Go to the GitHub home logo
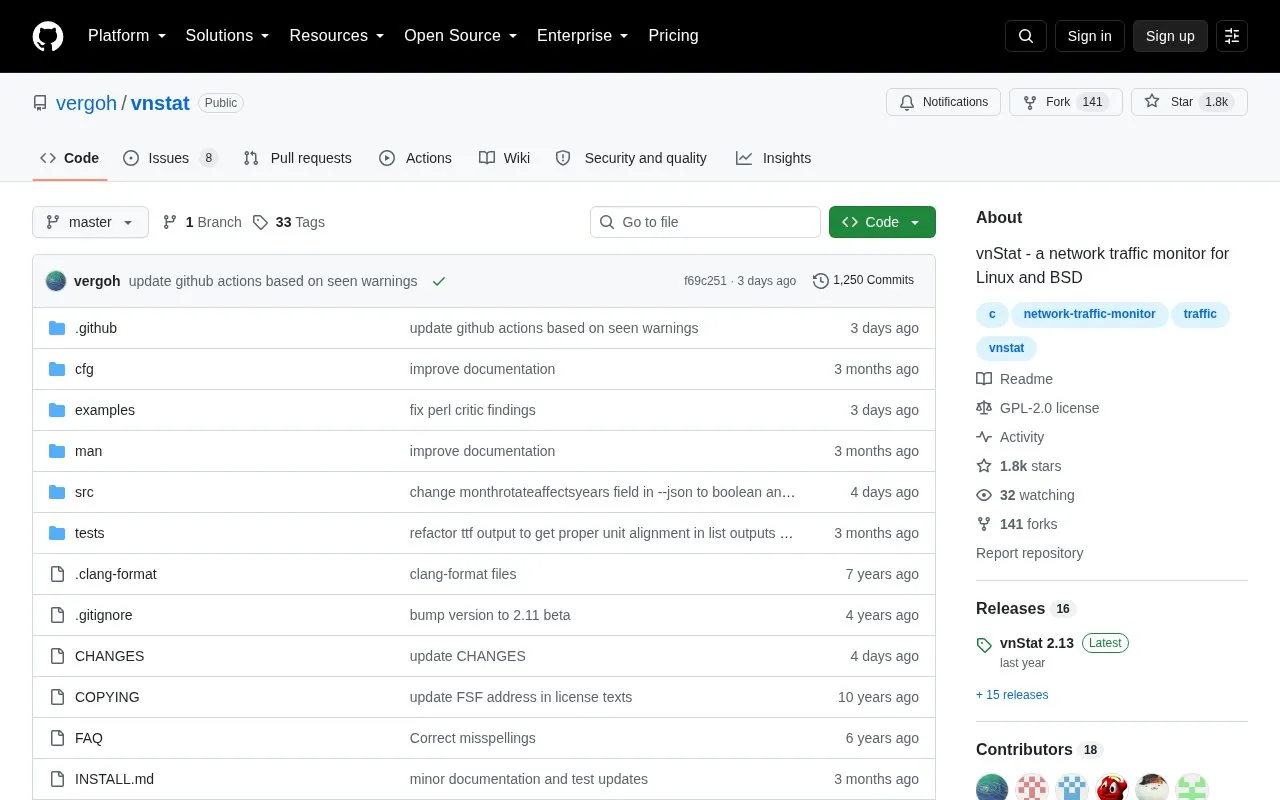The height and width of the screenshot is (800, 1280). 48,36
